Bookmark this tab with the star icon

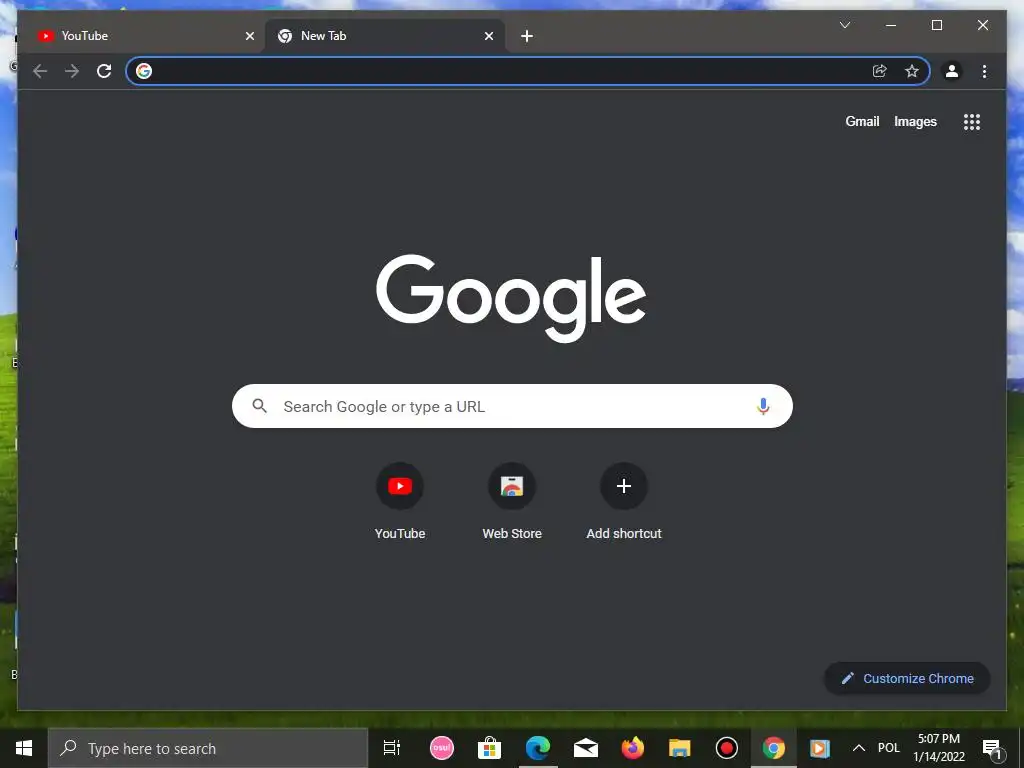tap(912, 71)
